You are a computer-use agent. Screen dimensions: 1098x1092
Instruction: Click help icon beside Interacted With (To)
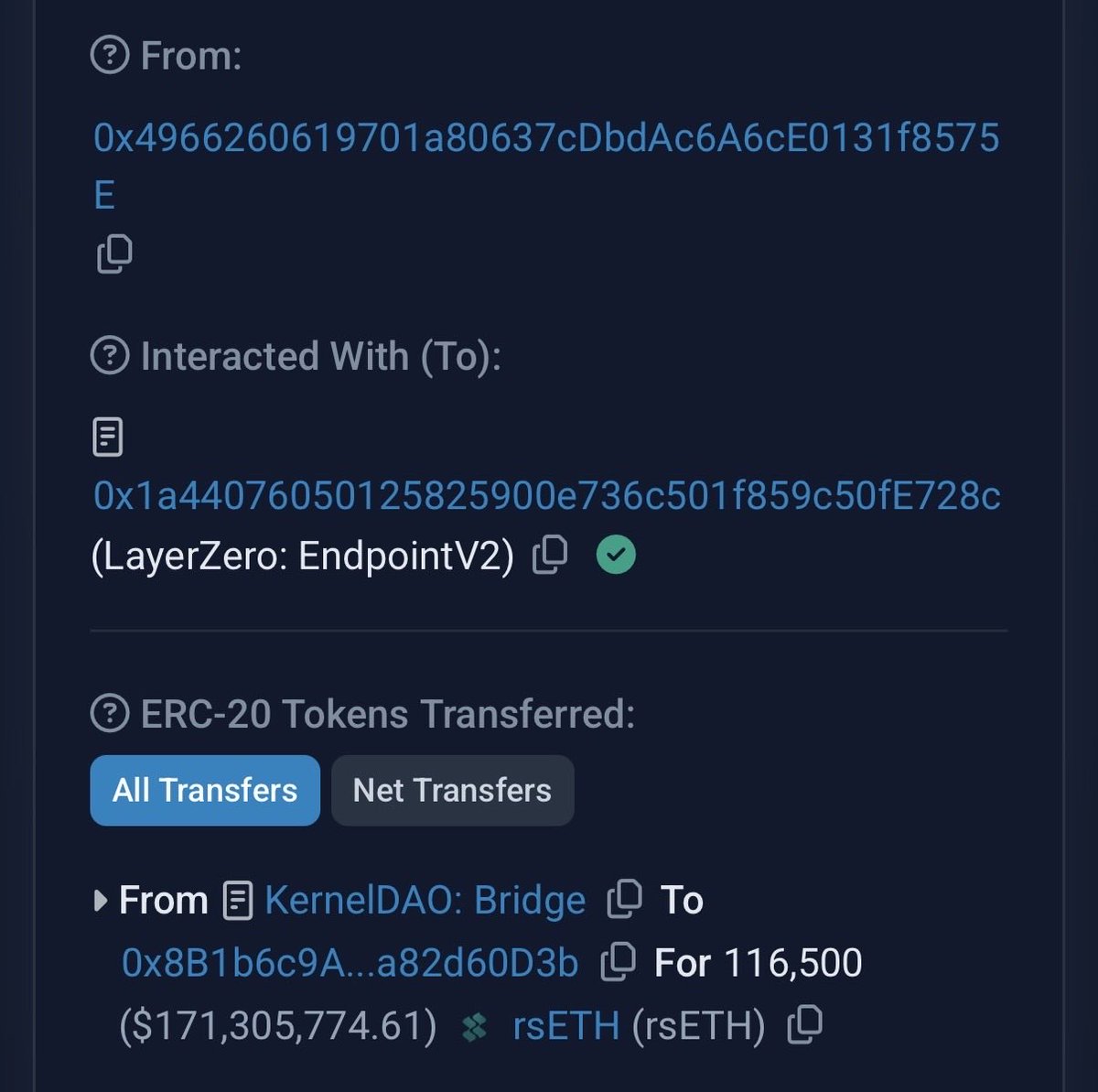coord(110,355)
